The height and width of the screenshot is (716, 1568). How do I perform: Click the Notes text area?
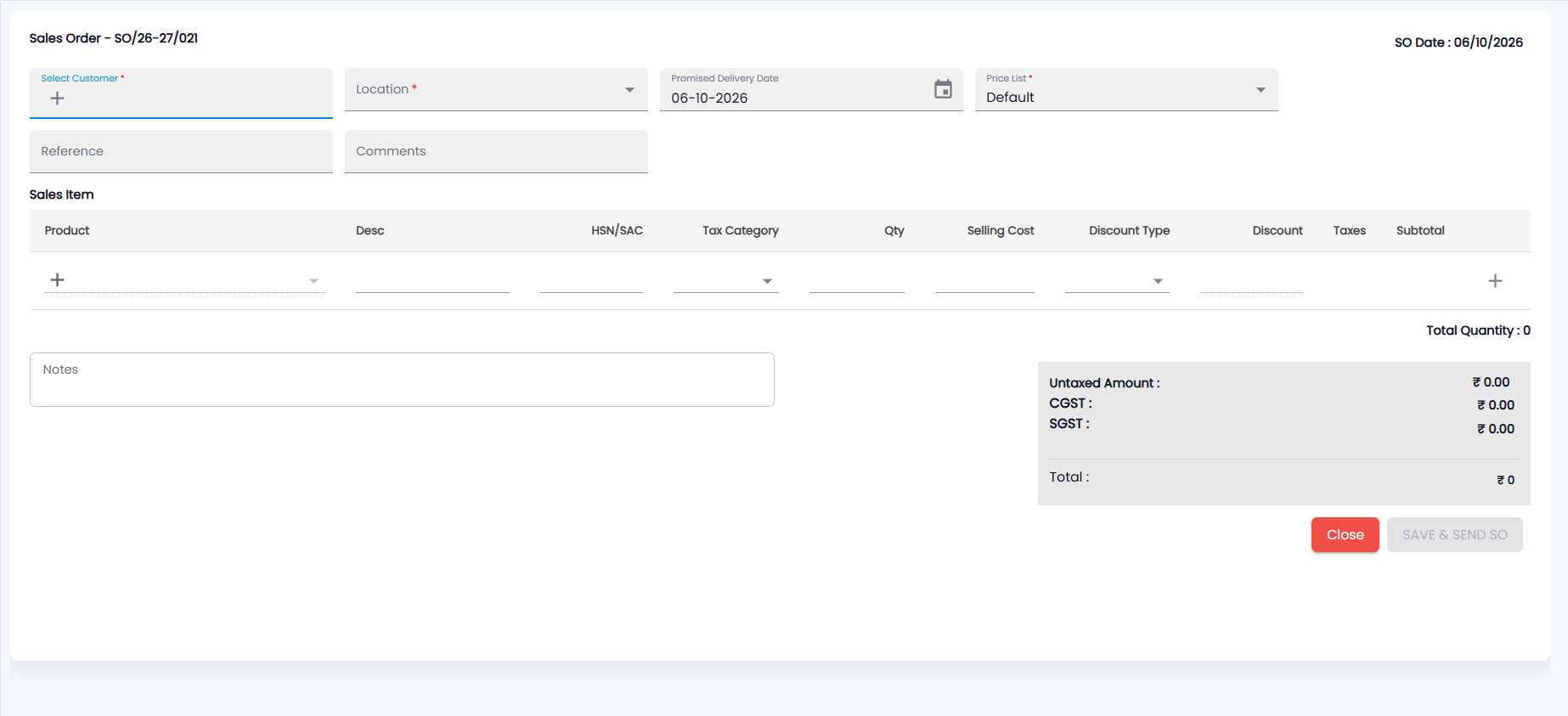402,380
